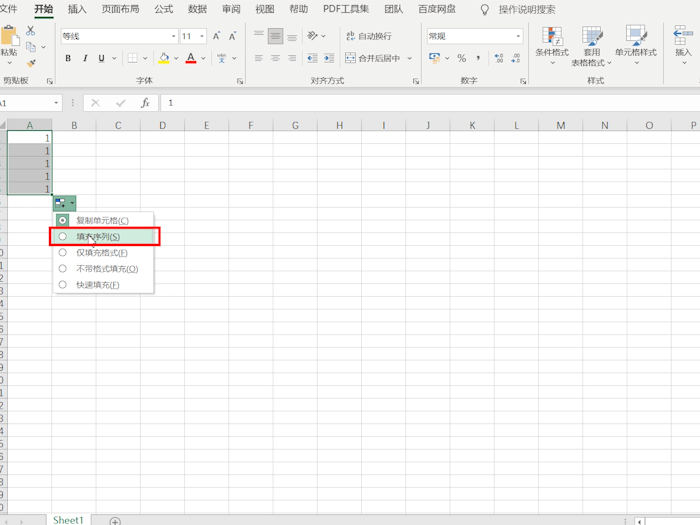
Task: Click the Auto Fill Options button
Action: [65, 204]
